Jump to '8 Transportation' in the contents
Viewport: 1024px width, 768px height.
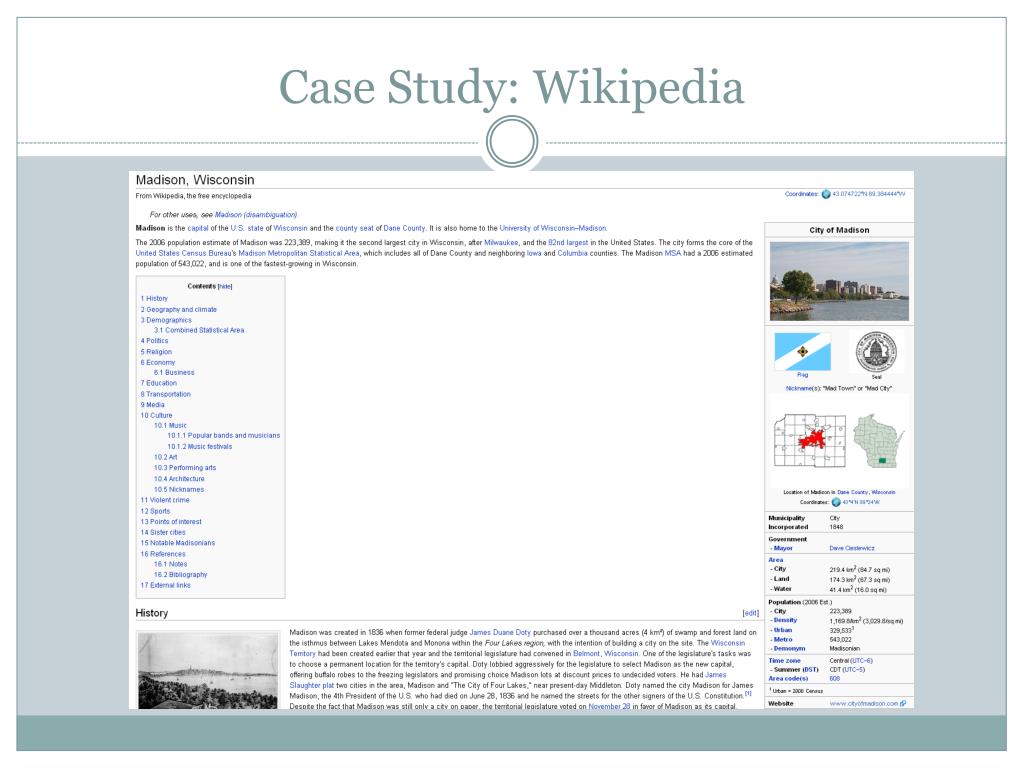point(166,394)
